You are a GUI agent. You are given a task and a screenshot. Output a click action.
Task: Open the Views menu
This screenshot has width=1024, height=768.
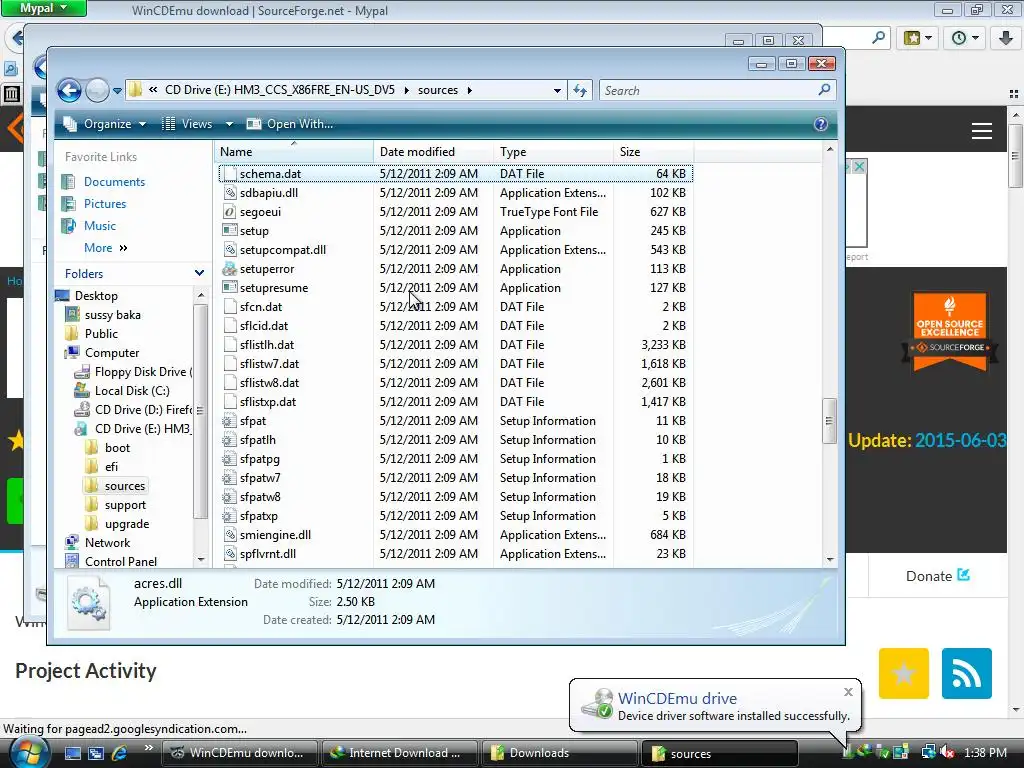(x=188, y=124)
